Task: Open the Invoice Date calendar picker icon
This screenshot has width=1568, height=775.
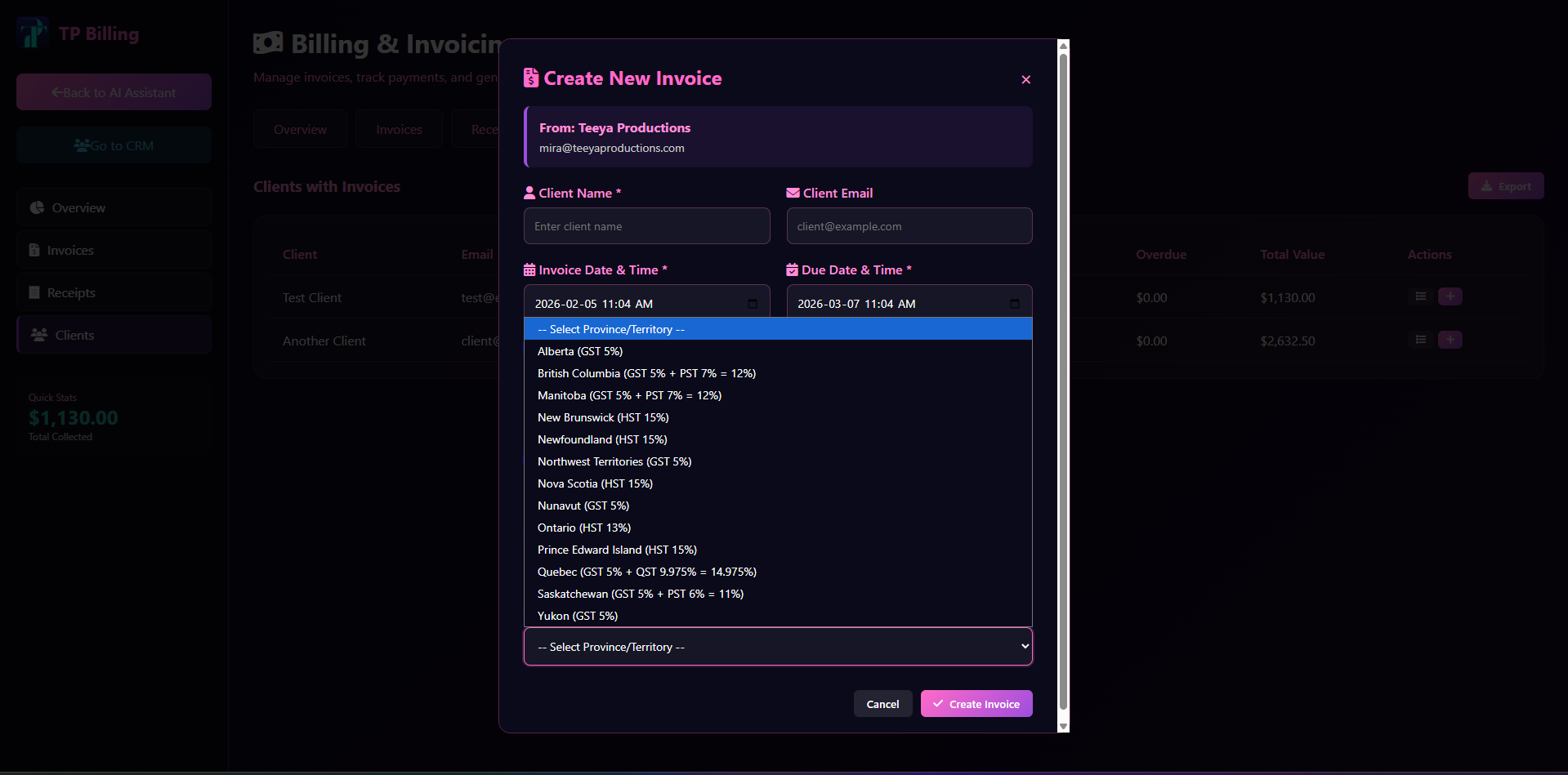Action: click(753, 303)
